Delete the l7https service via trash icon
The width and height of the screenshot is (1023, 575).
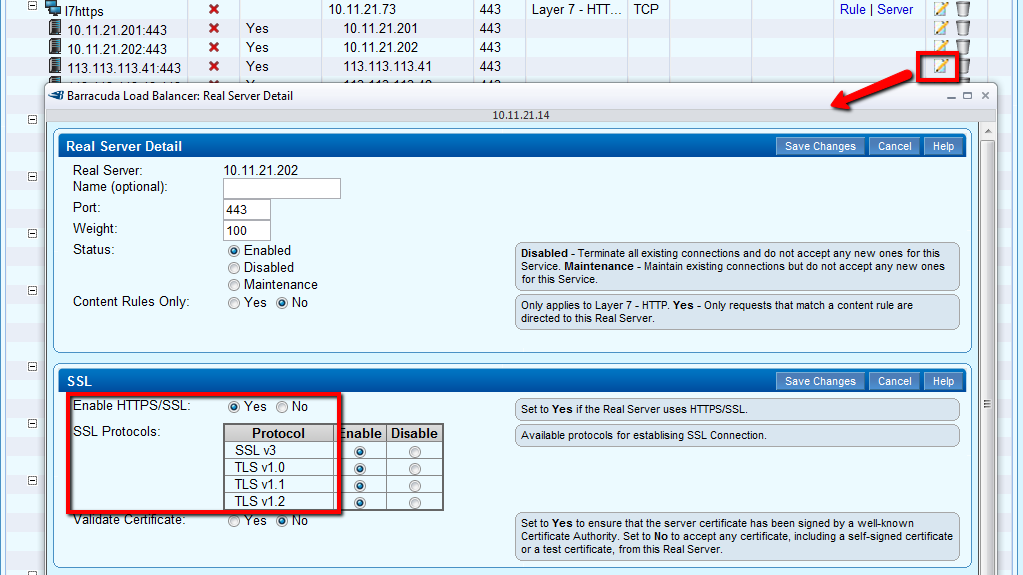click(x=962, y=9)
